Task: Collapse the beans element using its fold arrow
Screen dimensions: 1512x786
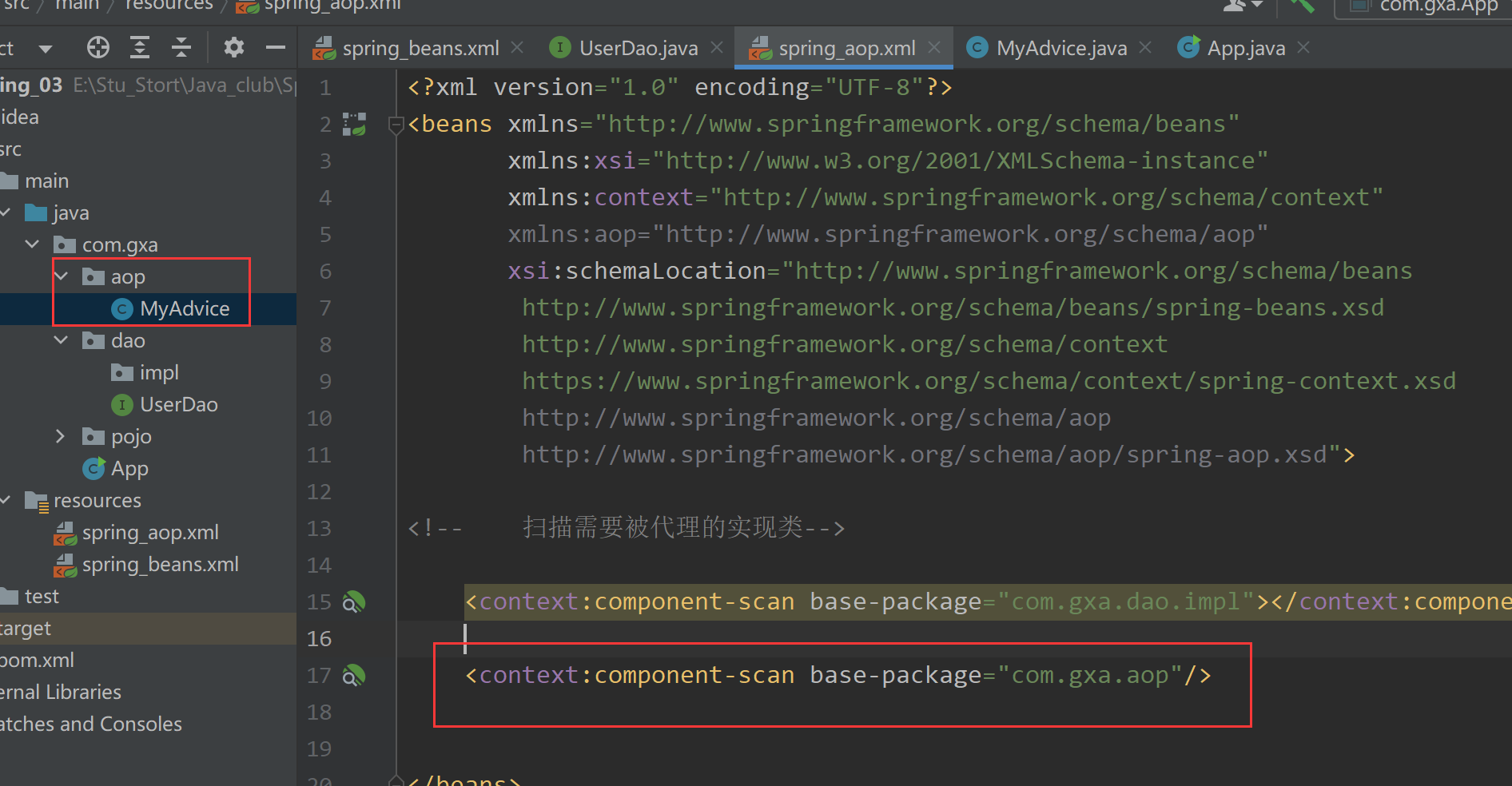Action: (x=395, y=124)
